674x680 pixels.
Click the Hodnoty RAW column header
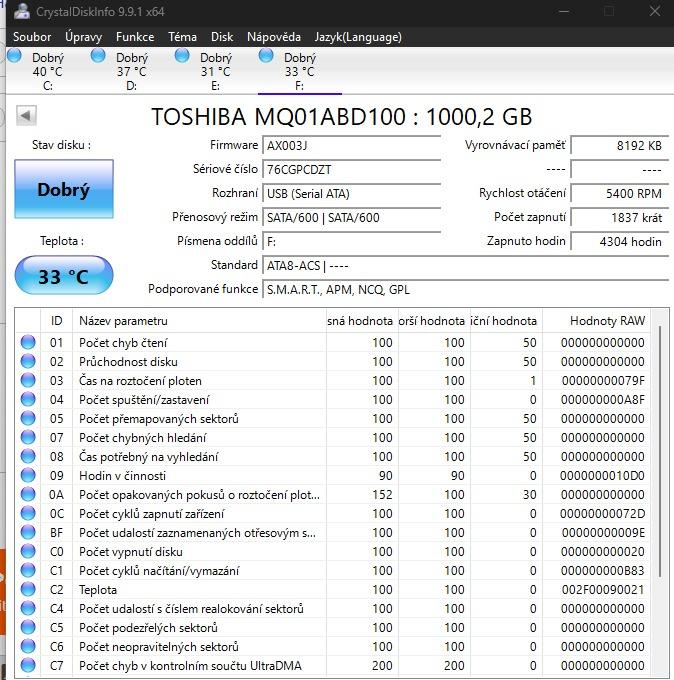click(597, 321)
